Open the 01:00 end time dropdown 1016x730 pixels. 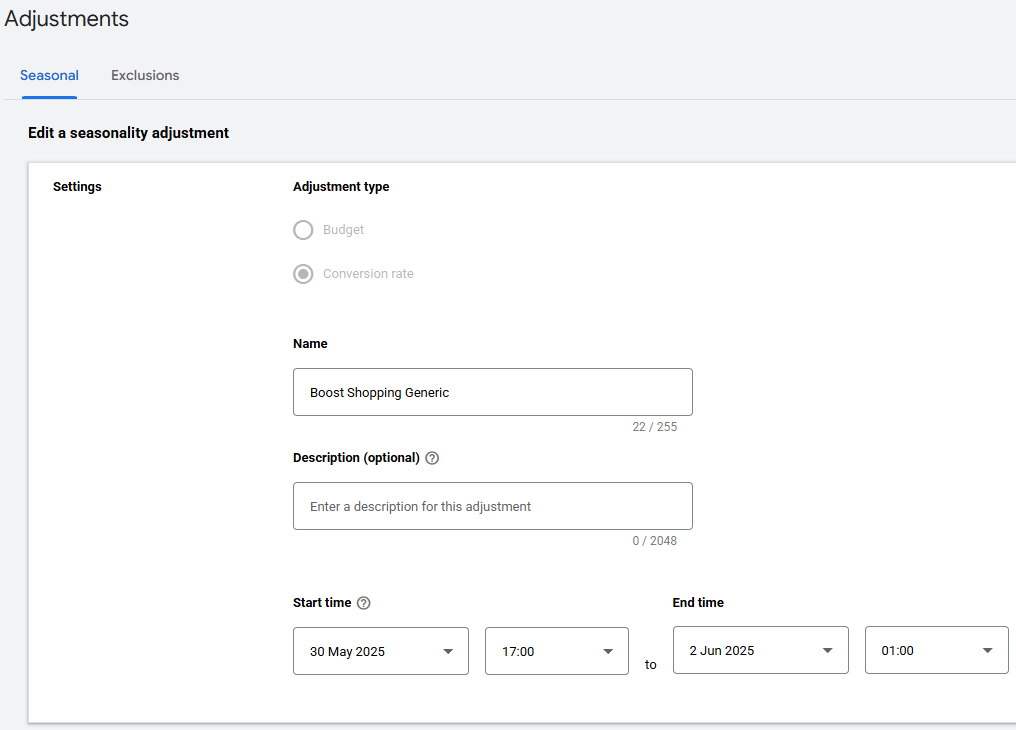pos(936,650)
